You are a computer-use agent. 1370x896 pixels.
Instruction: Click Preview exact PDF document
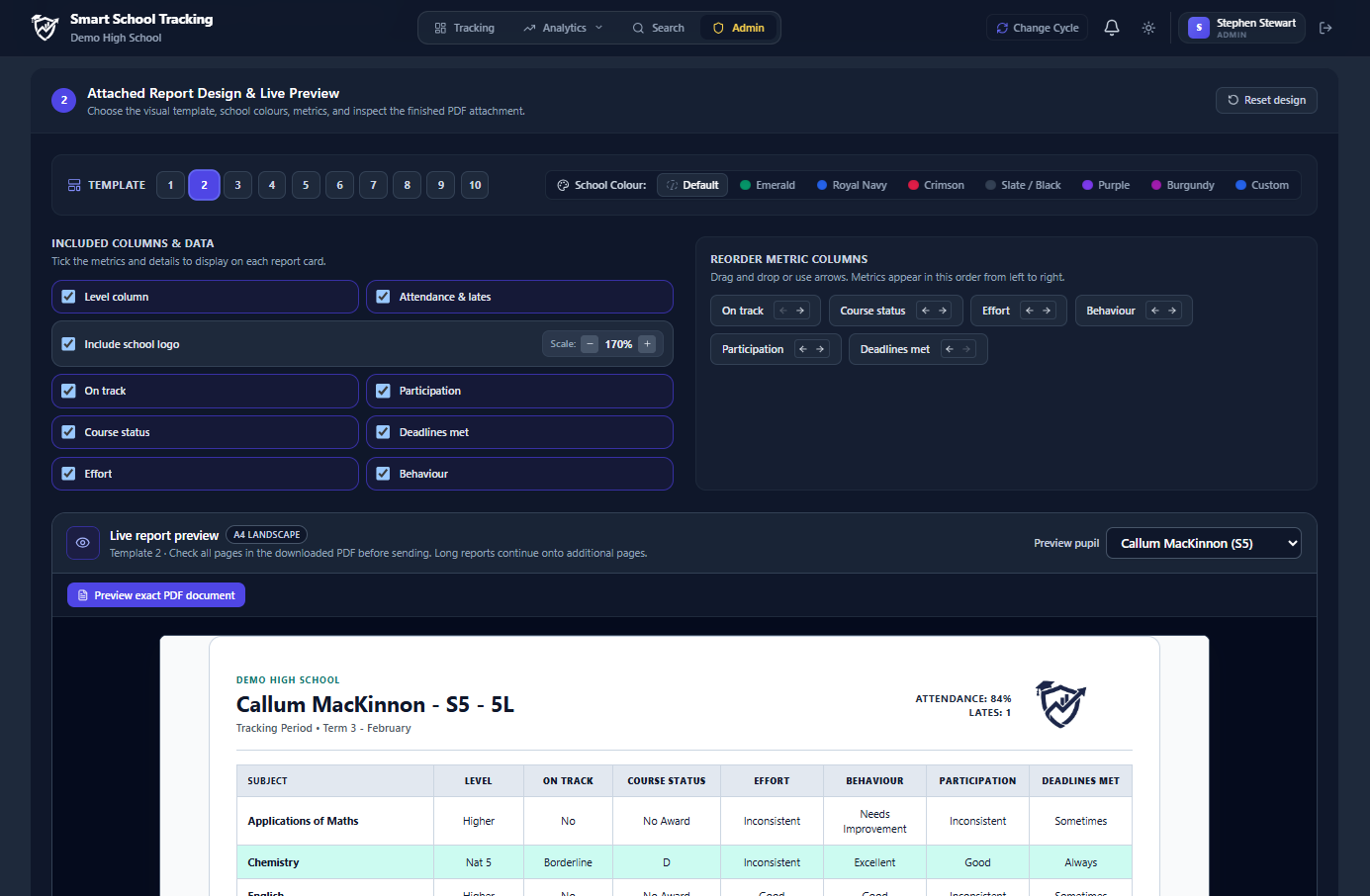[x=156, y=595]
